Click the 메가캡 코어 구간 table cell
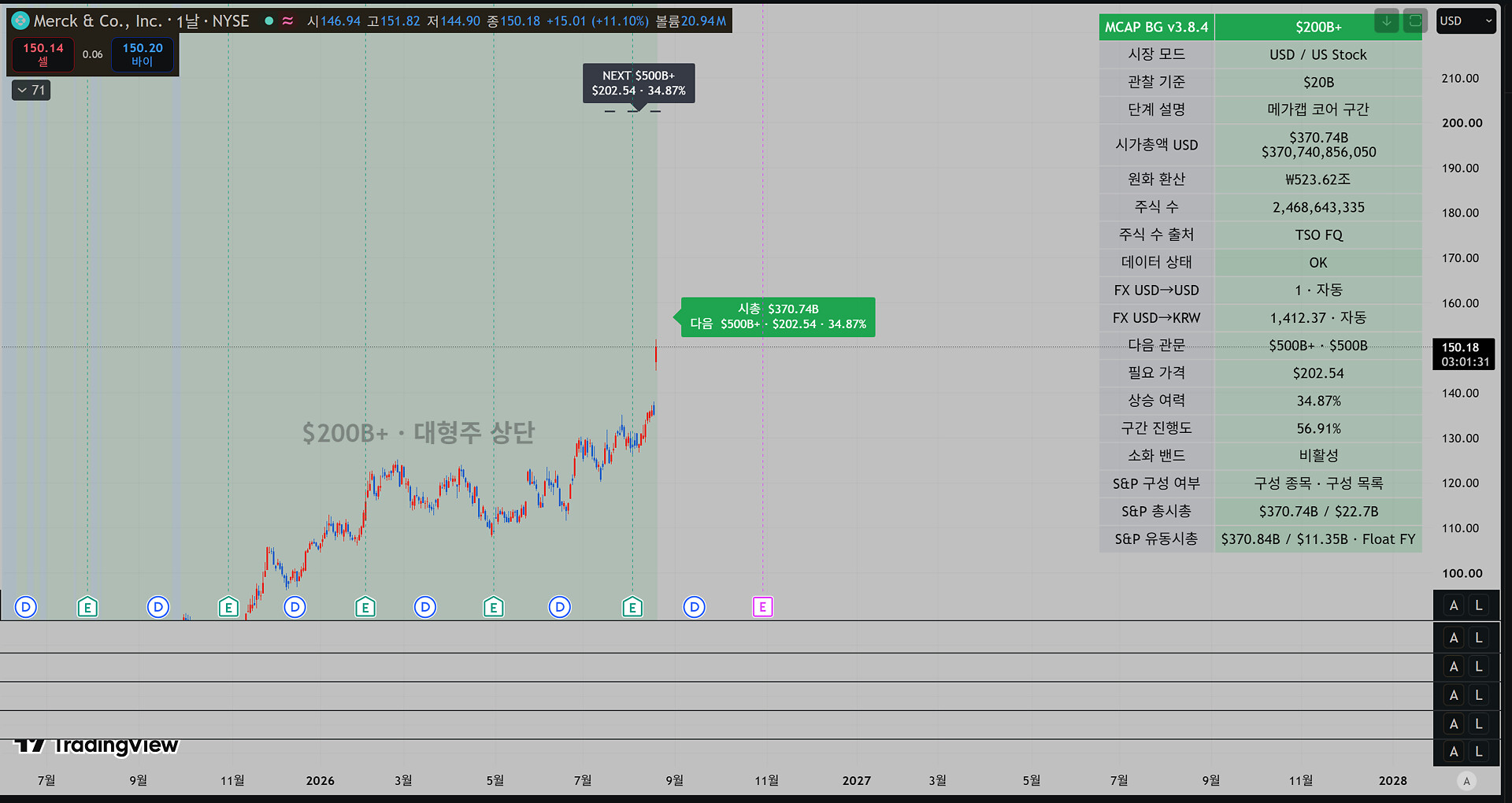 point(1318,109)
